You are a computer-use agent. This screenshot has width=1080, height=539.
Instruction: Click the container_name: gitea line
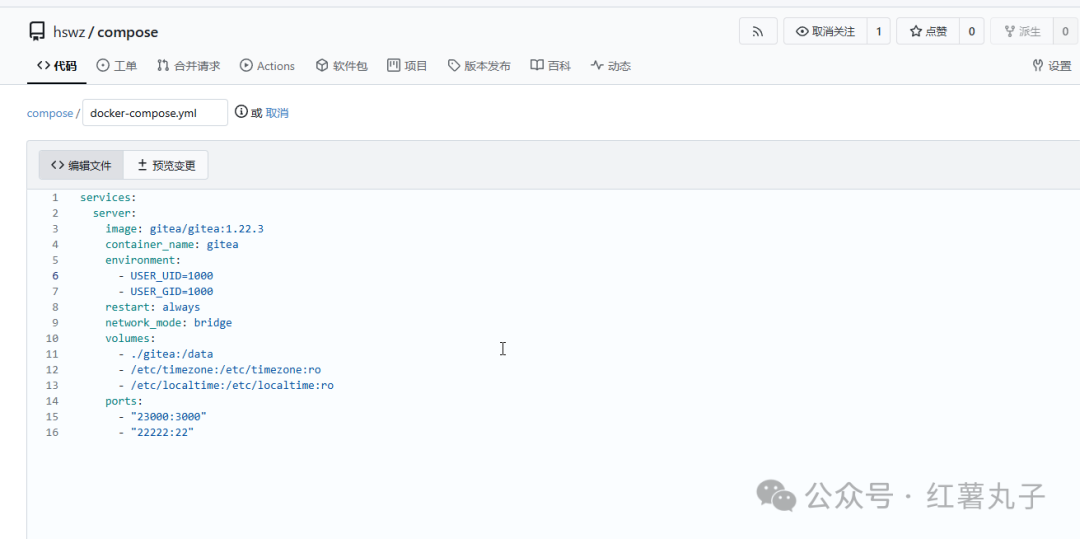click(172, 244)
